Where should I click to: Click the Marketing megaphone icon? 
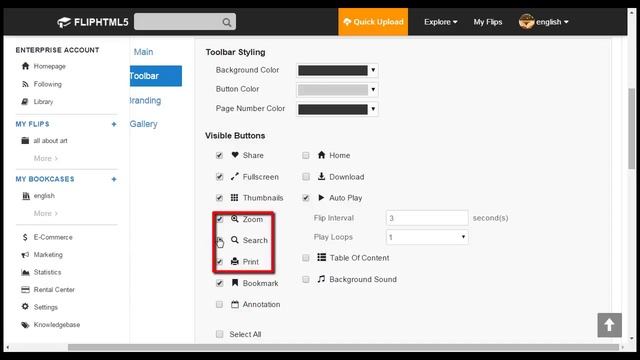[25, 255]
